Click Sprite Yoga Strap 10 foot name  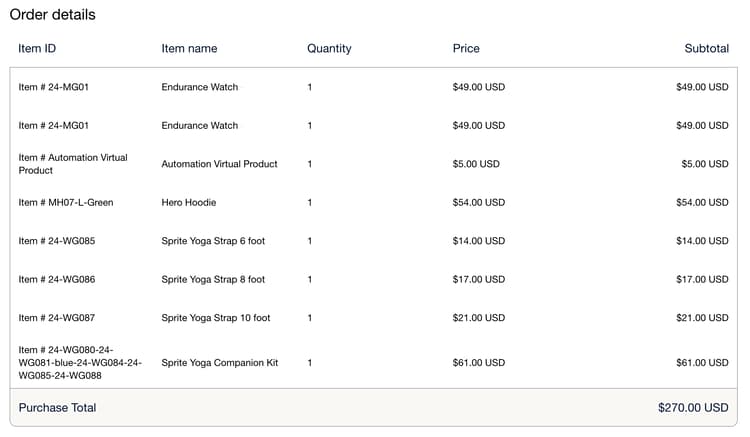pos(216,318)
